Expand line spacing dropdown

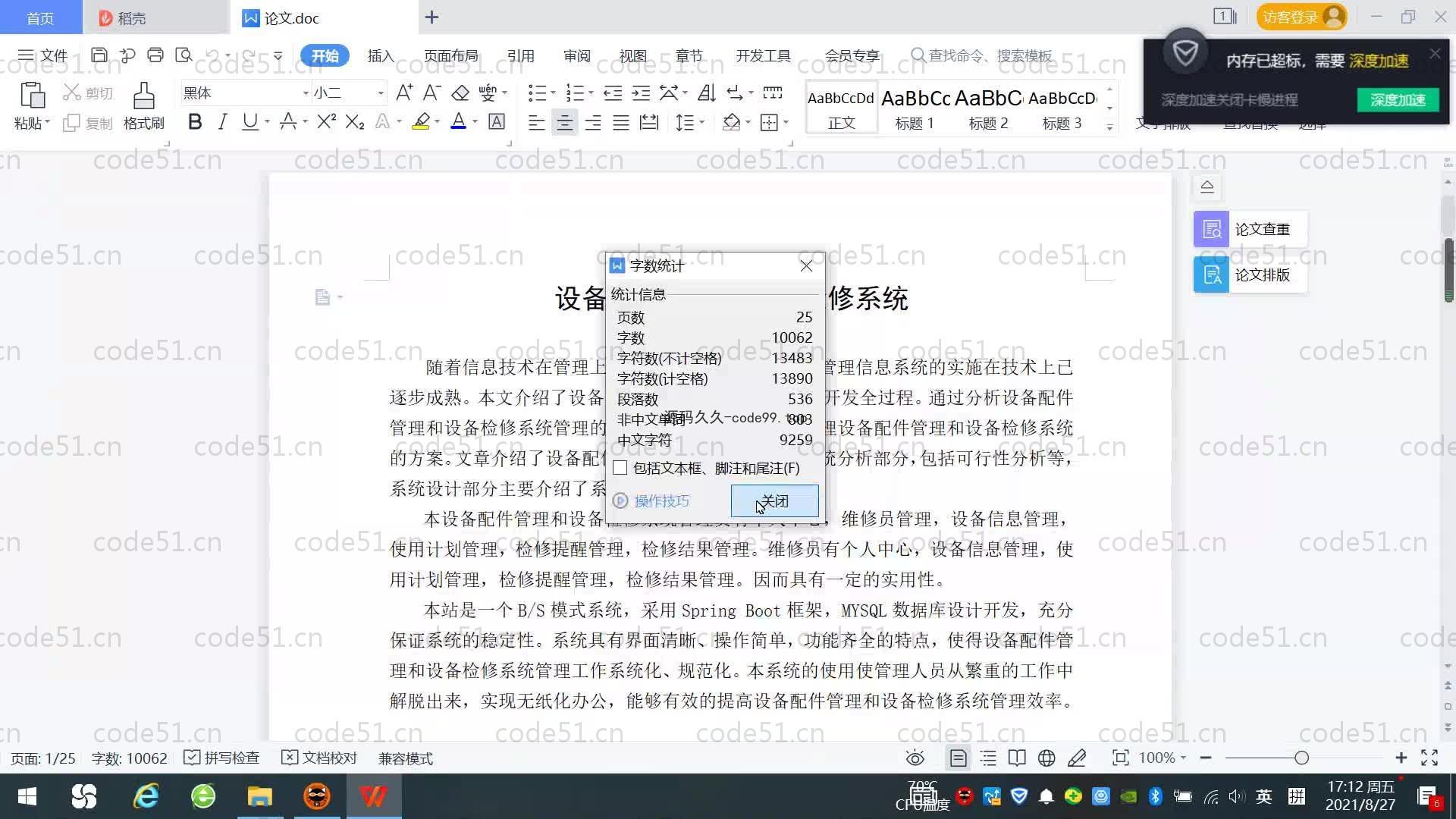[x=702, y=122]
